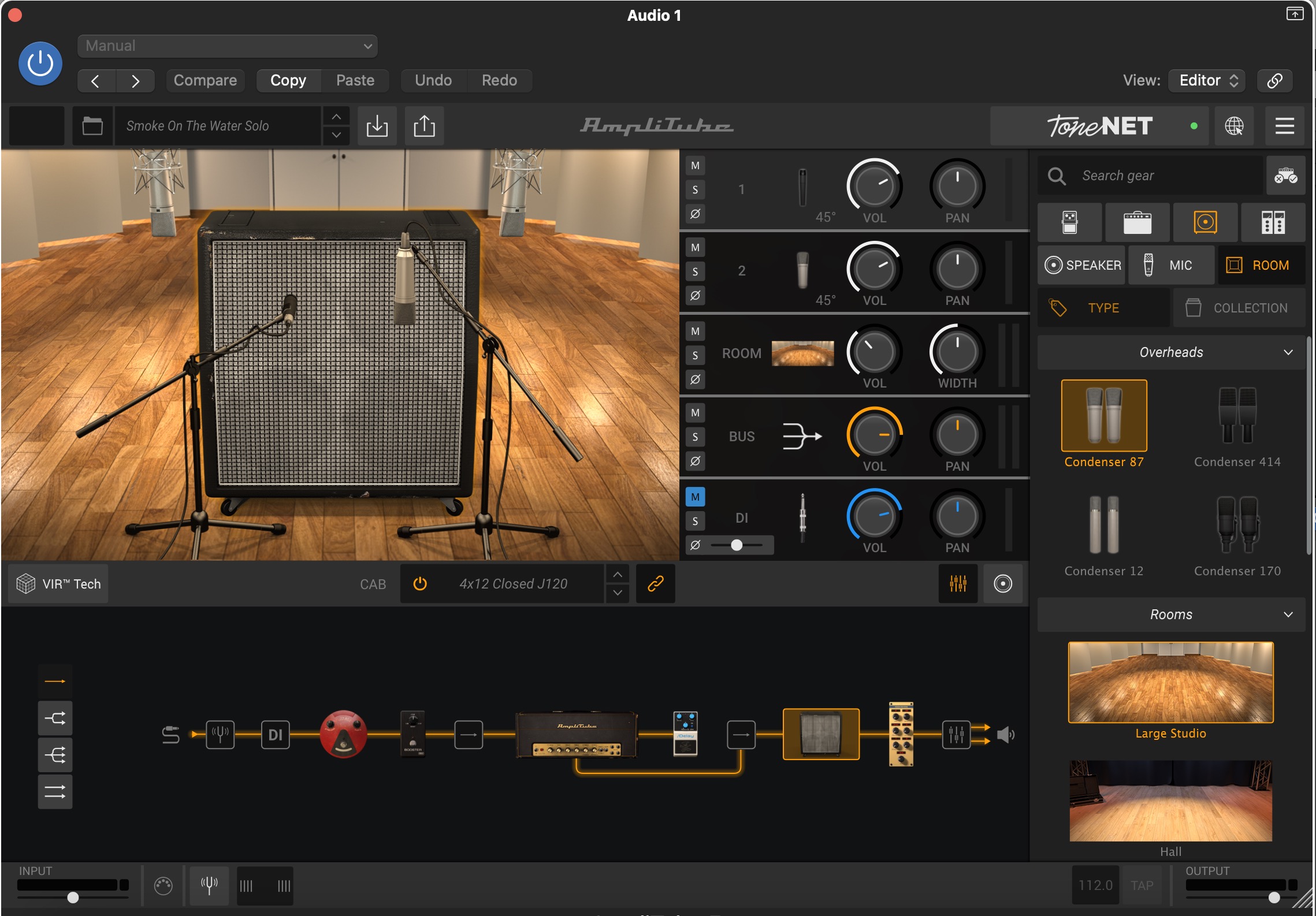This screenshot has width=1316, height=916.
Task: Open the cab mixer sliders view icon
Action: click(958, 584)
